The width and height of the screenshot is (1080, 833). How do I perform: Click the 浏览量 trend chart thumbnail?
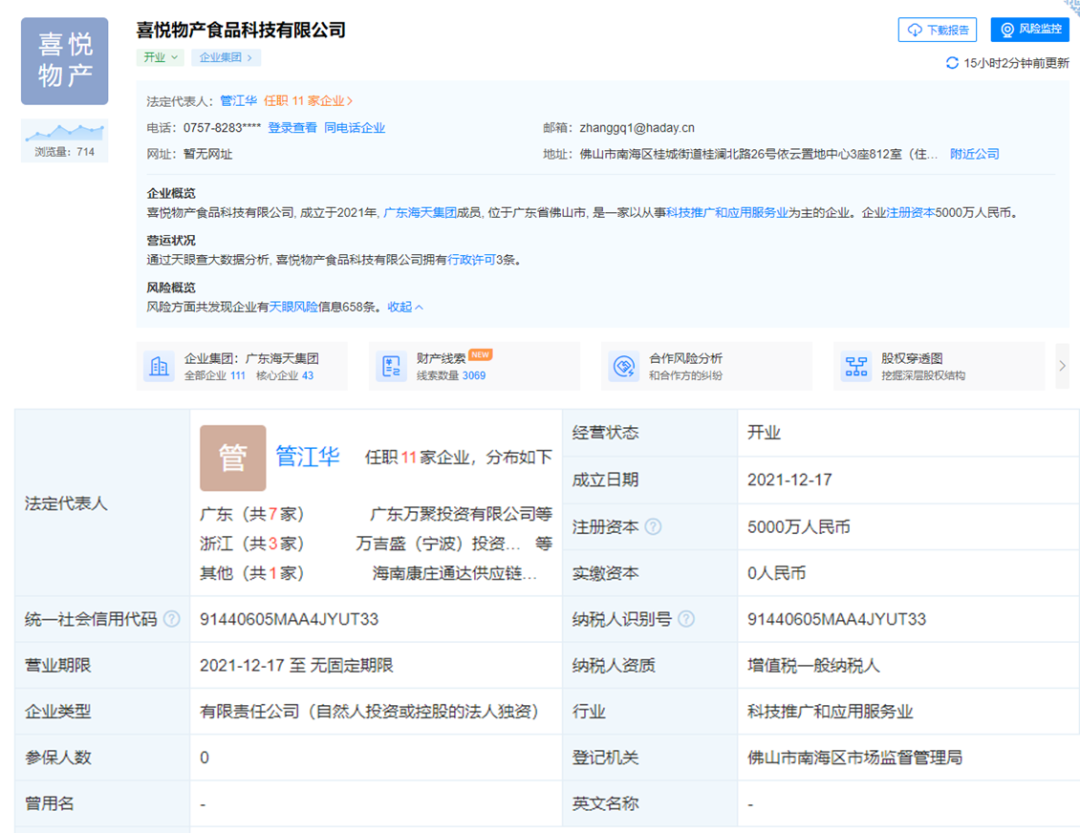(x=65, y=133)
